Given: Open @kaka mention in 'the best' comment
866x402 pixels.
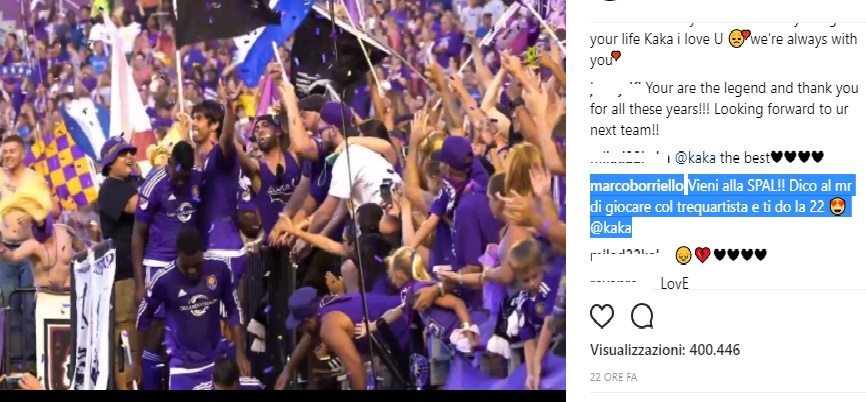Looking at the screenshot, I should click(695, 158).
